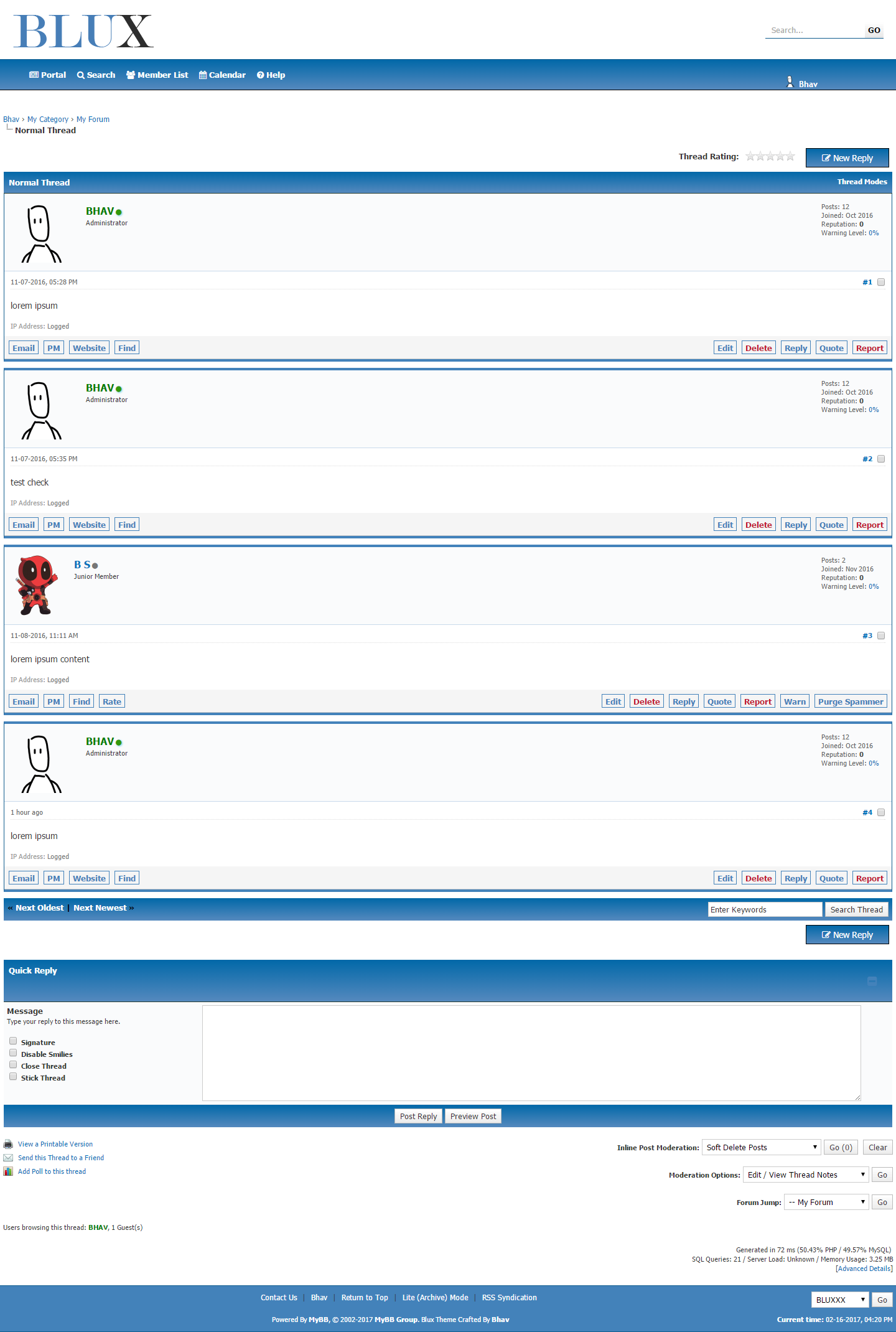Click the BLUX logo
This screenshot has width=896, height=1332.
83,31
